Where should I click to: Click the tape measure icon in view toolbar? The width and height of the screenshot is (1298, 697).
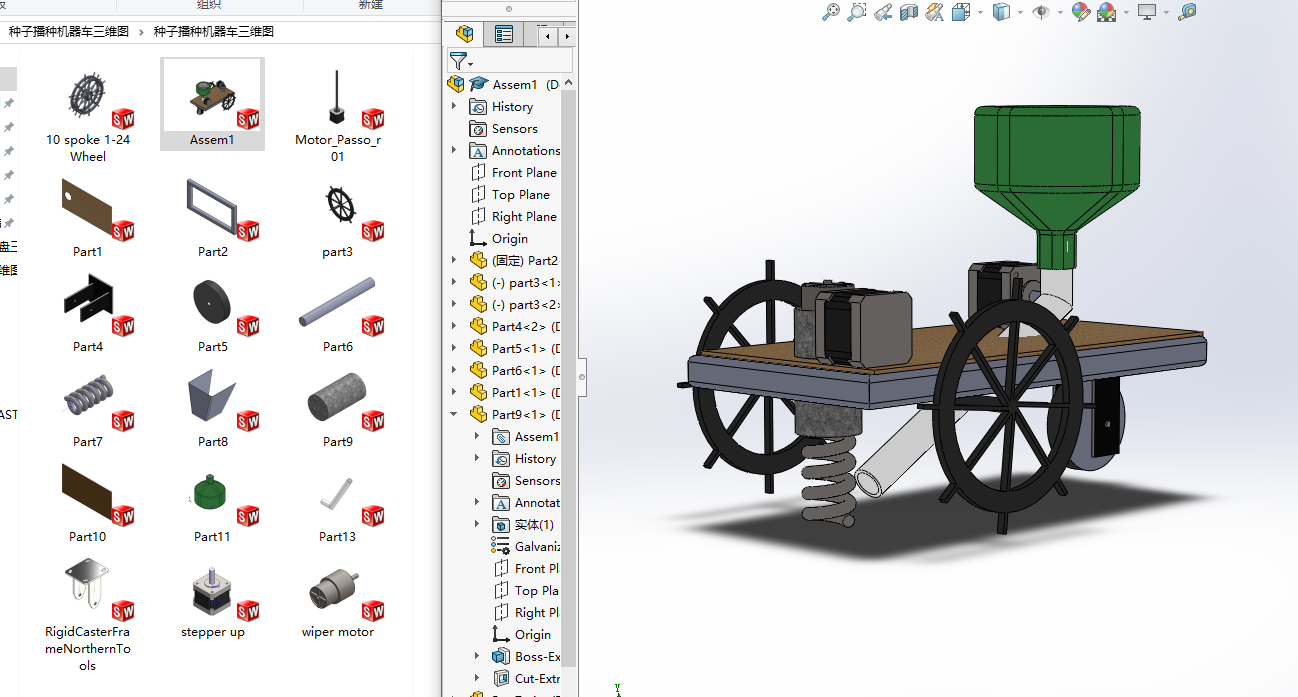pos(1187,12)
